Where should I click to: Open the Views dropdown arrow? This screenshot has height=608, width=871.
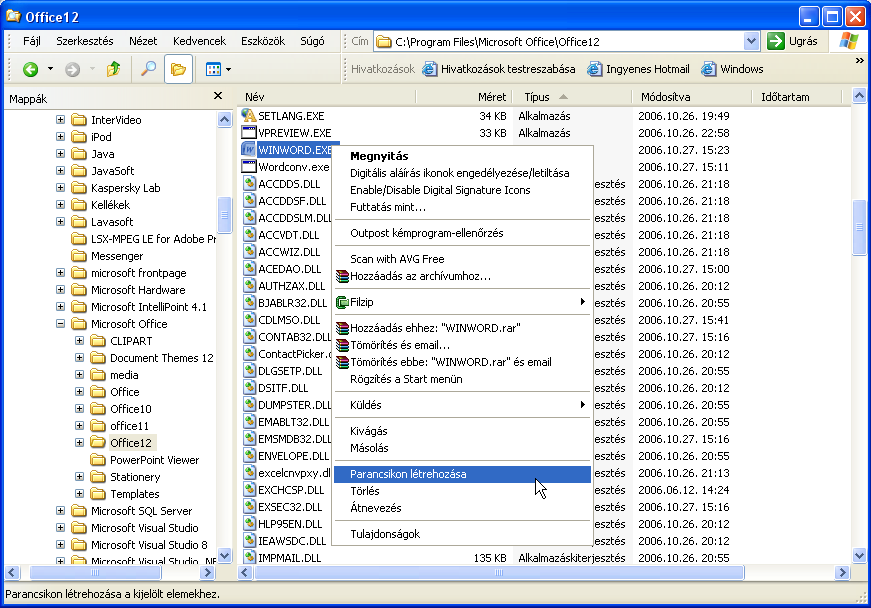coord(228,69)
